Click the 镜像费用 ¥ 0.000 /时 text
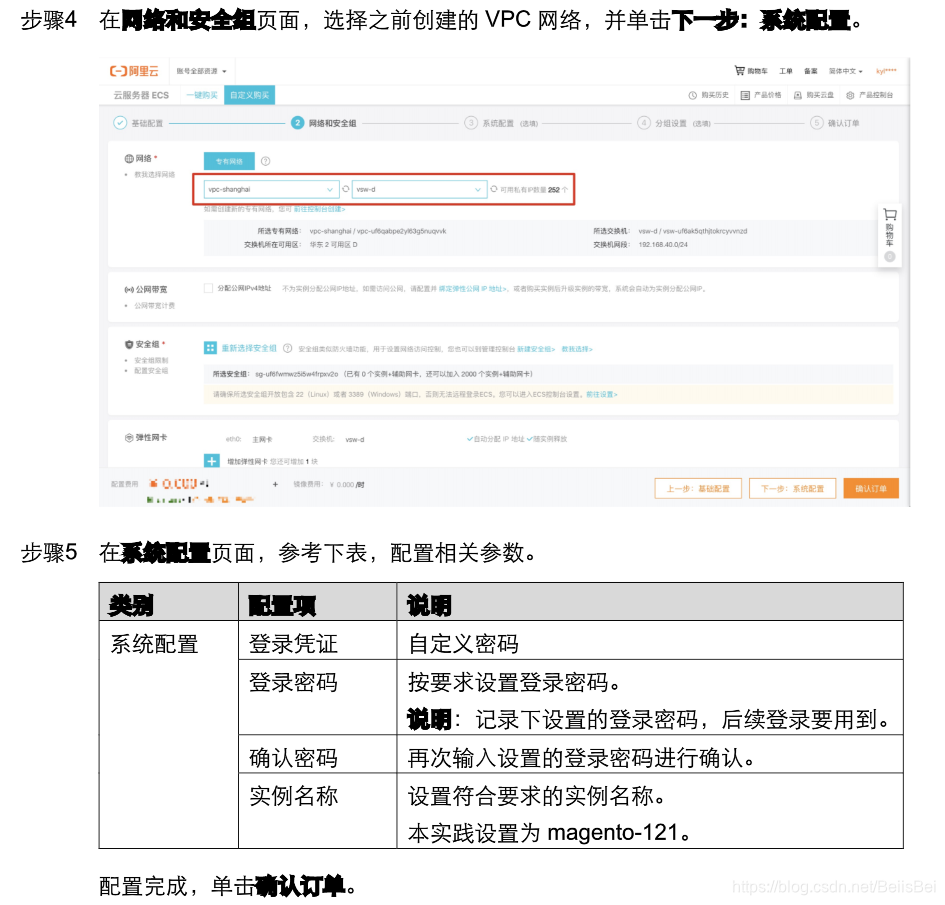Screen dimensions: 945x905 328,484
